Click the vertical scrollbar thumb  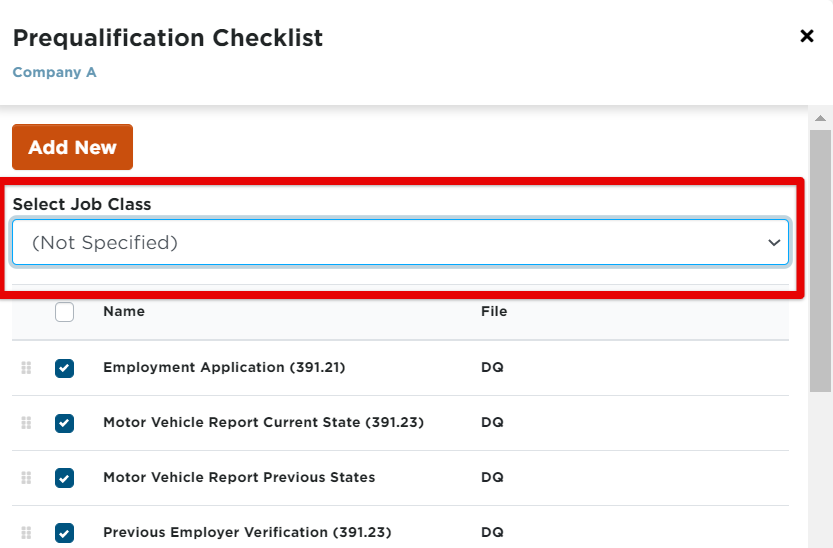coord(820,260)
